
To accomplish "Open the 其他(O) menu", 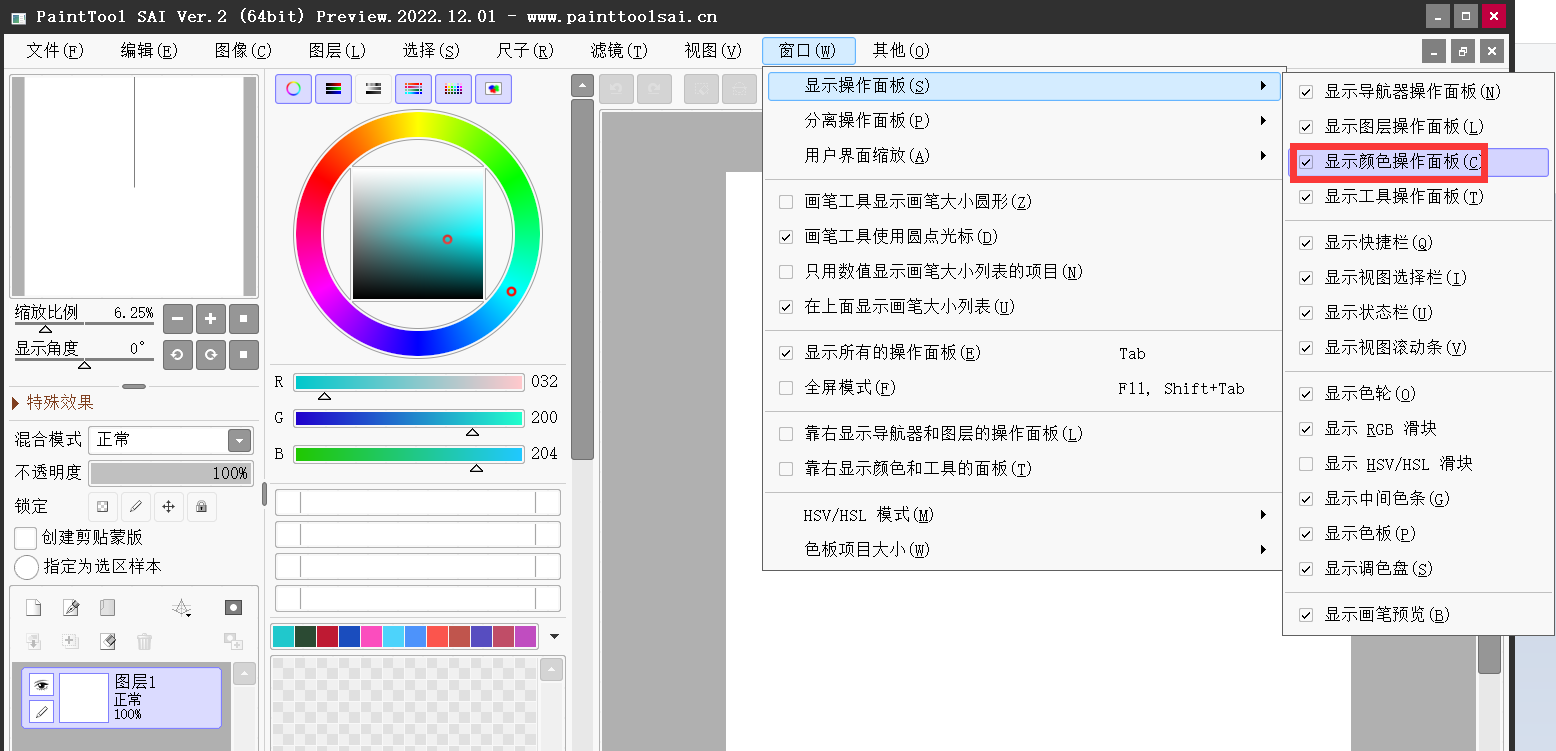I will tap(901, 51).
